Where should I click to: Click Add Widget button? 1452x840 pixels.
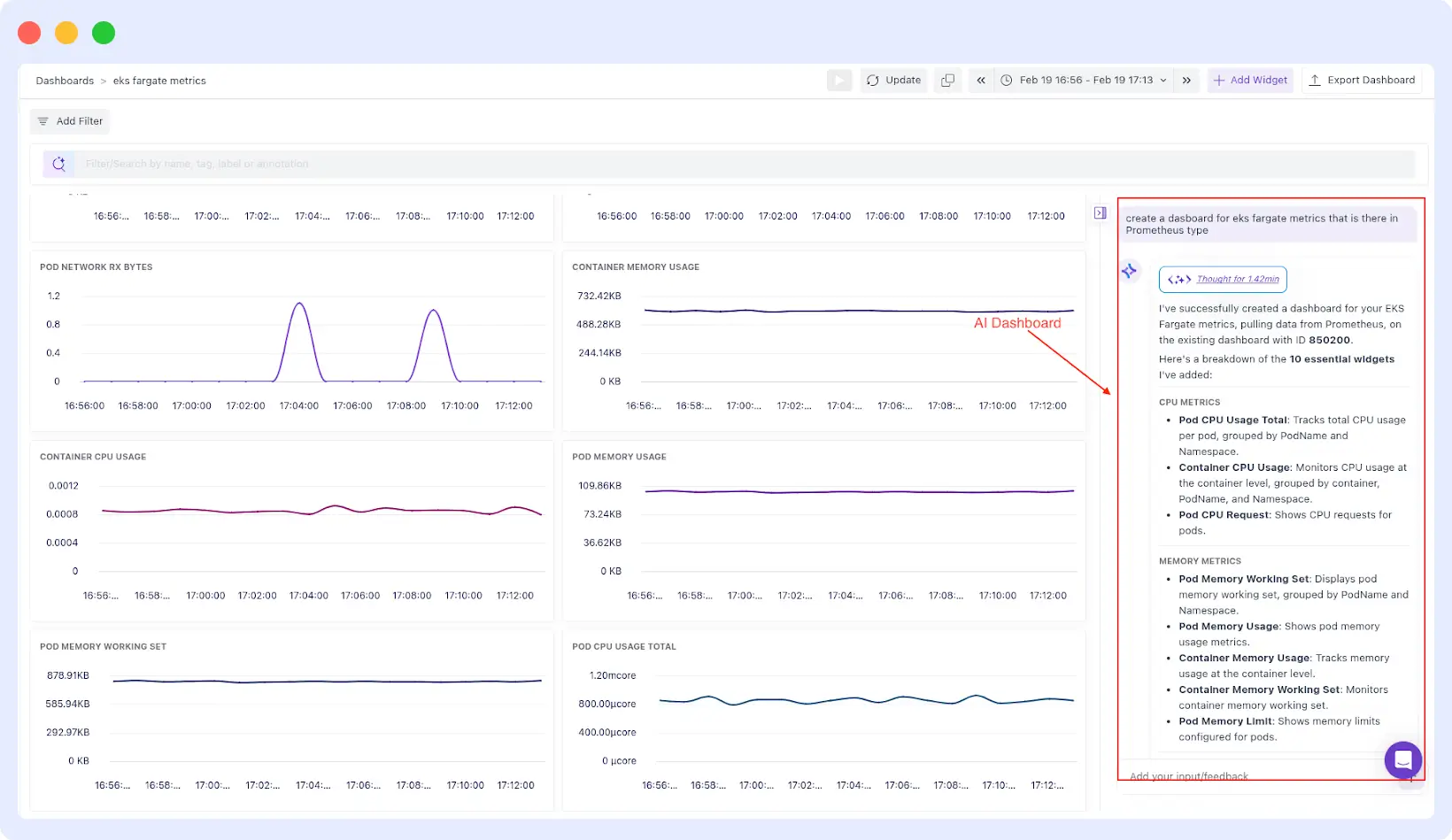[x=1250, y=81]
